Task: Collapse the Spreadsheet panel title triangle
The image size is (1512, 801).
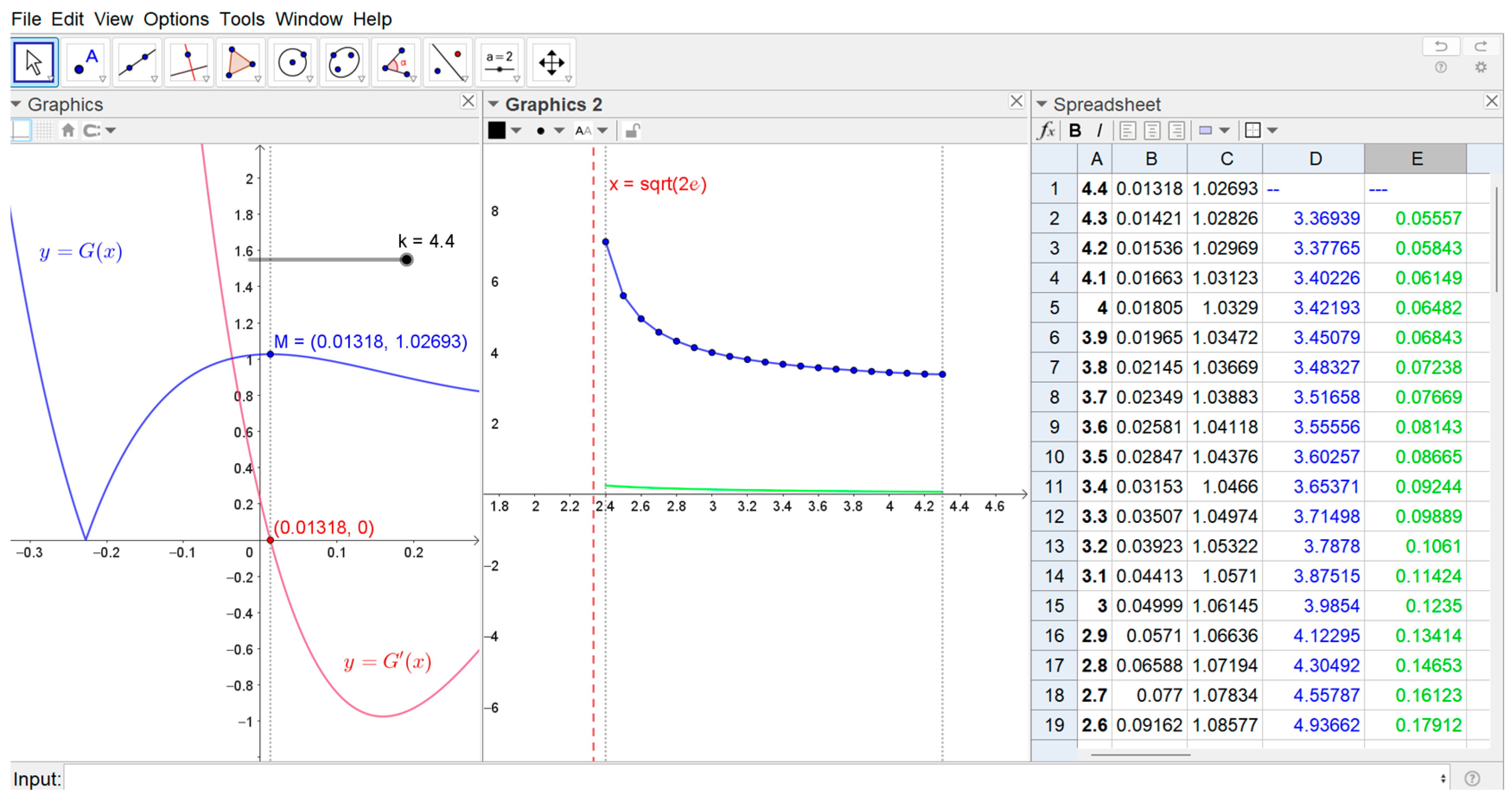Action: tap(1042, 105)
